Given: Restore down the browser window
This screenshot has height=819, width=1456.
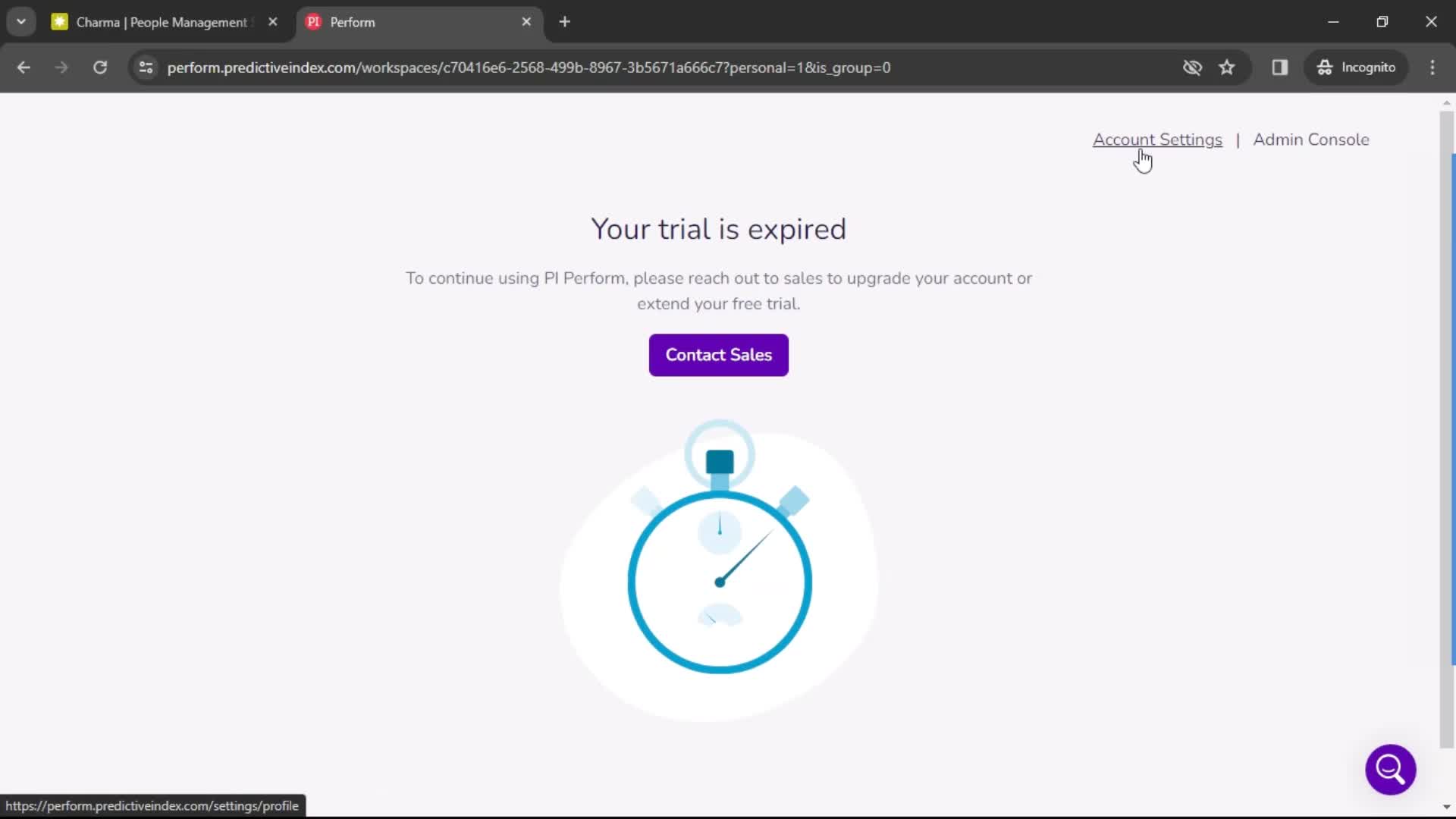Looking at the screenshot, I should click(1382, 22).
